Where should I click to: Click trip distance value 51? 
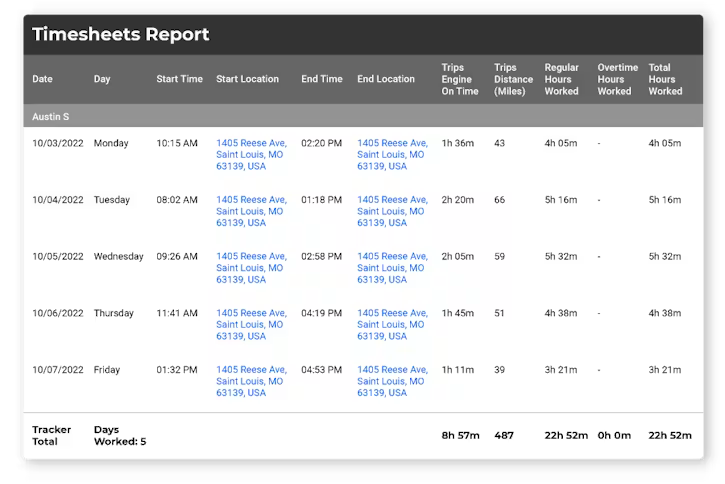click(499, 313)
